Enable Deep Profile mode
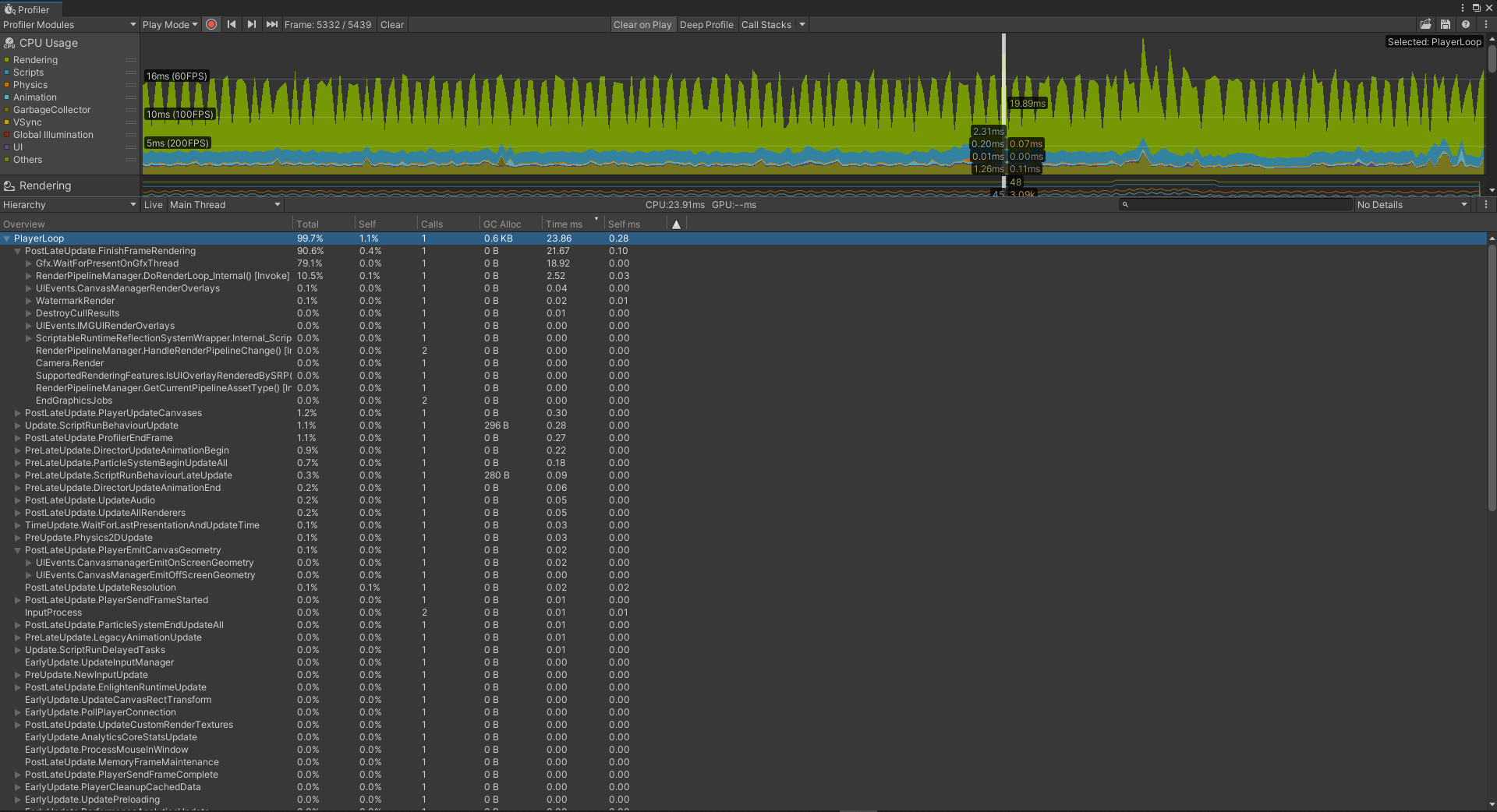This screenshot has width=1497, height=812. [x=706, y=24]
